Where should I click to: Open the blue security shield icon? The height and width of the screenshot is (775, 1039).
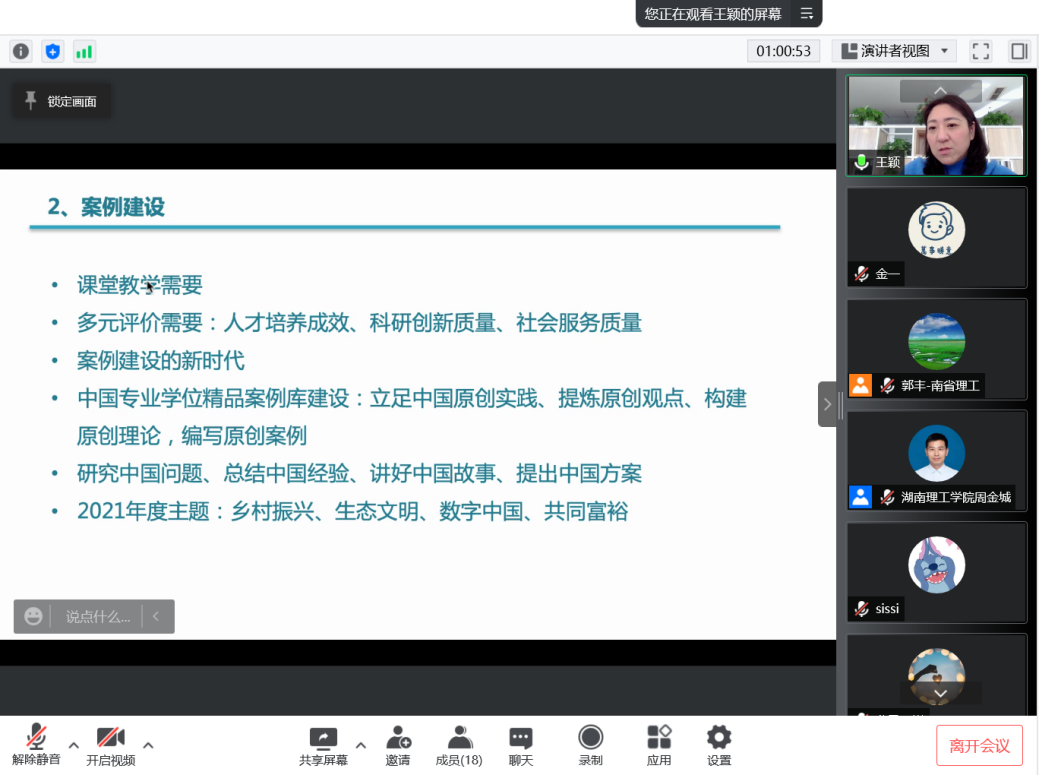click(x=53, y=51)
